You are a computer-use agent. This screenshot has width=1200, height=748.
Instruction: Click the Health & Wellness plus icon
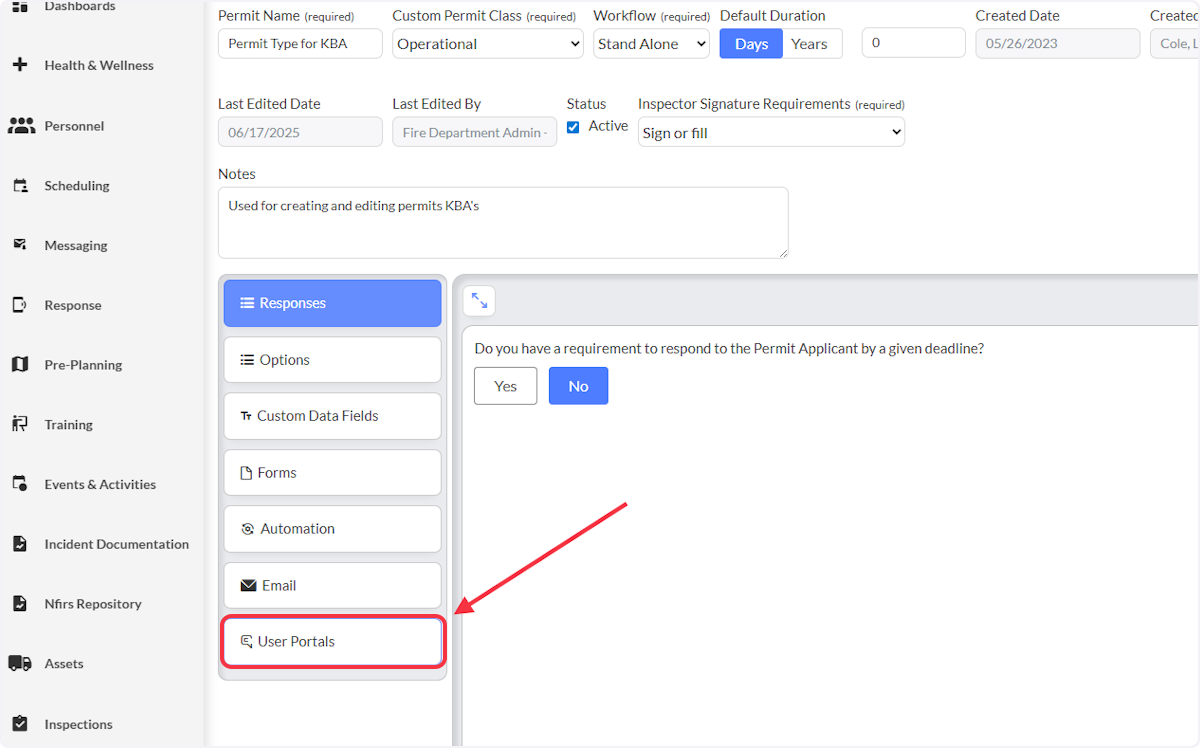point(19,65)
